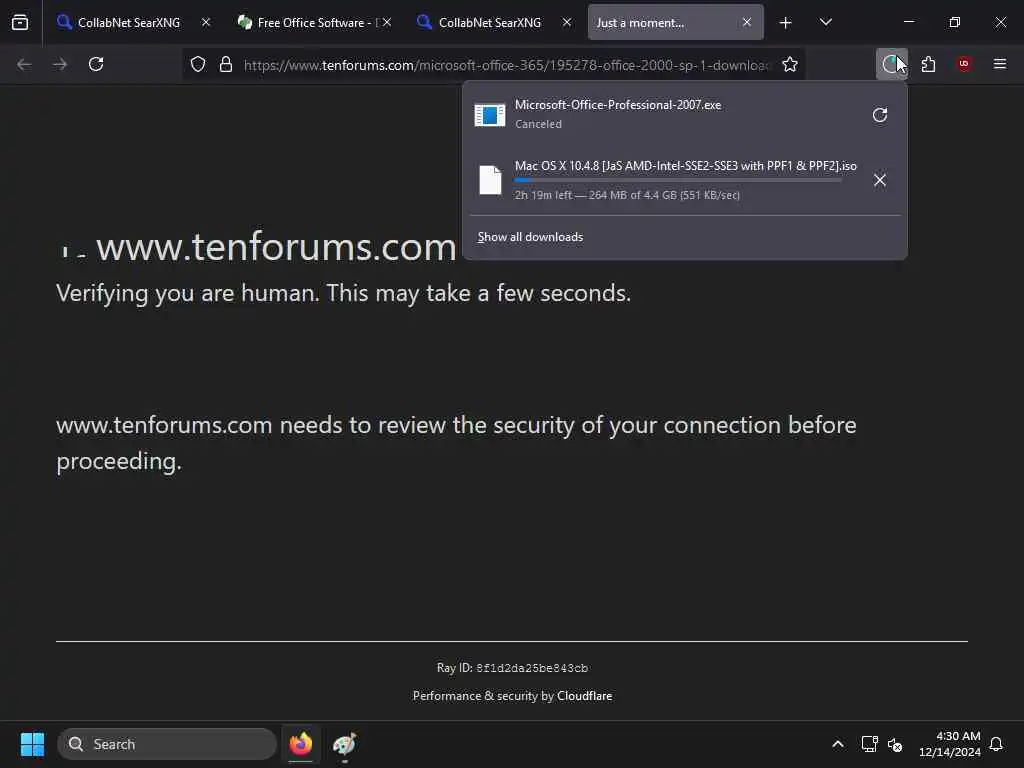This screenshot has width=1024, height=768.
Task: Click the Office 2007 exe file icon
Action: tap(490, 115)
